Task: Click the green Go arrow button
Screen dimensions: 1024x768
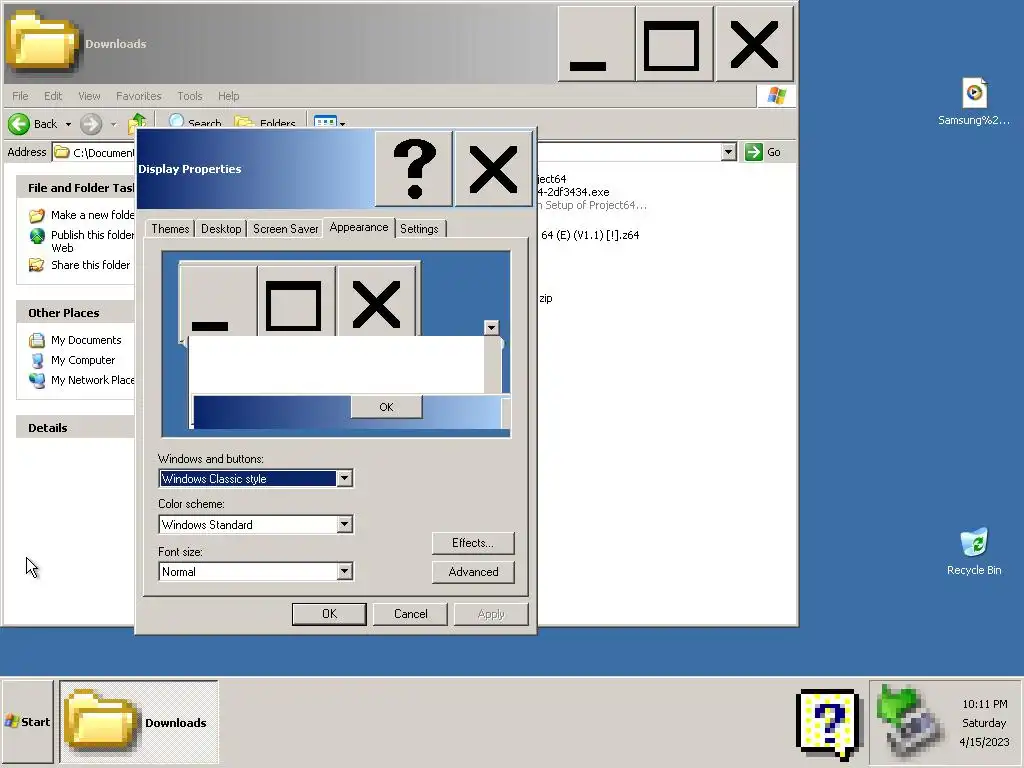Action: pyautogui.click(x=754, y=152)
